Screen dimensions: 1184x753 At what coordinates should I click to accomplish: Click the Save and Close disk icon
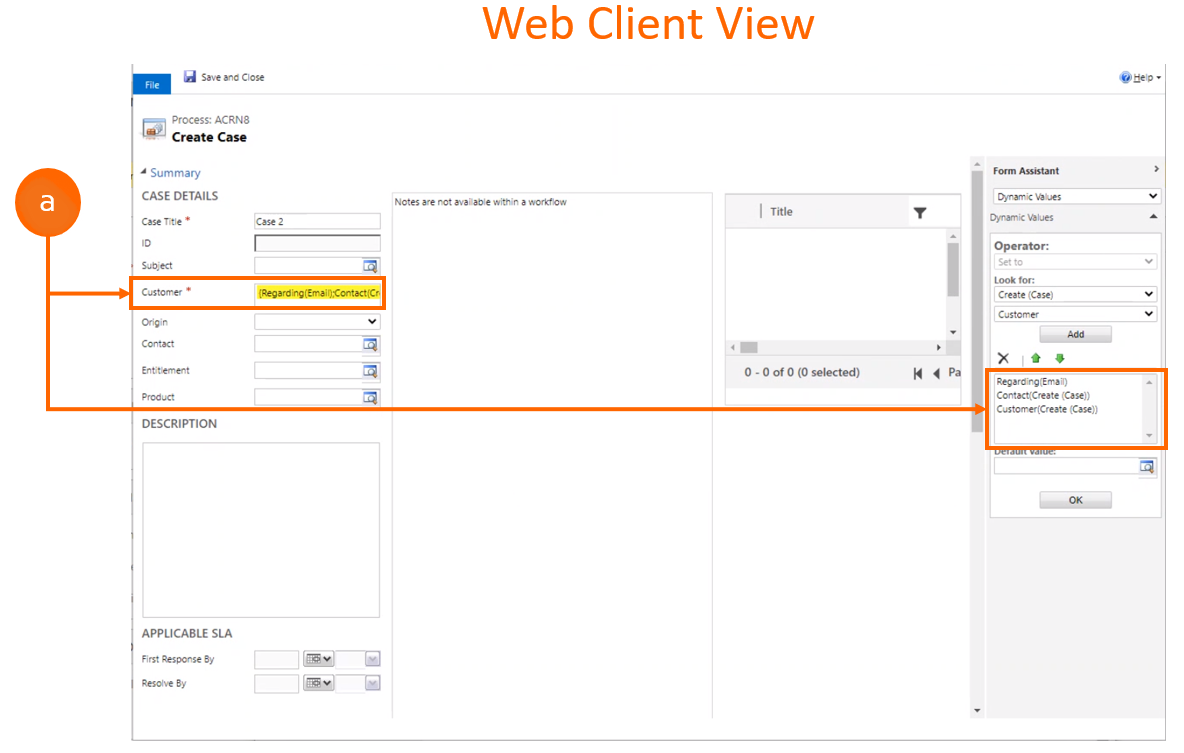[x=190, y=76]
